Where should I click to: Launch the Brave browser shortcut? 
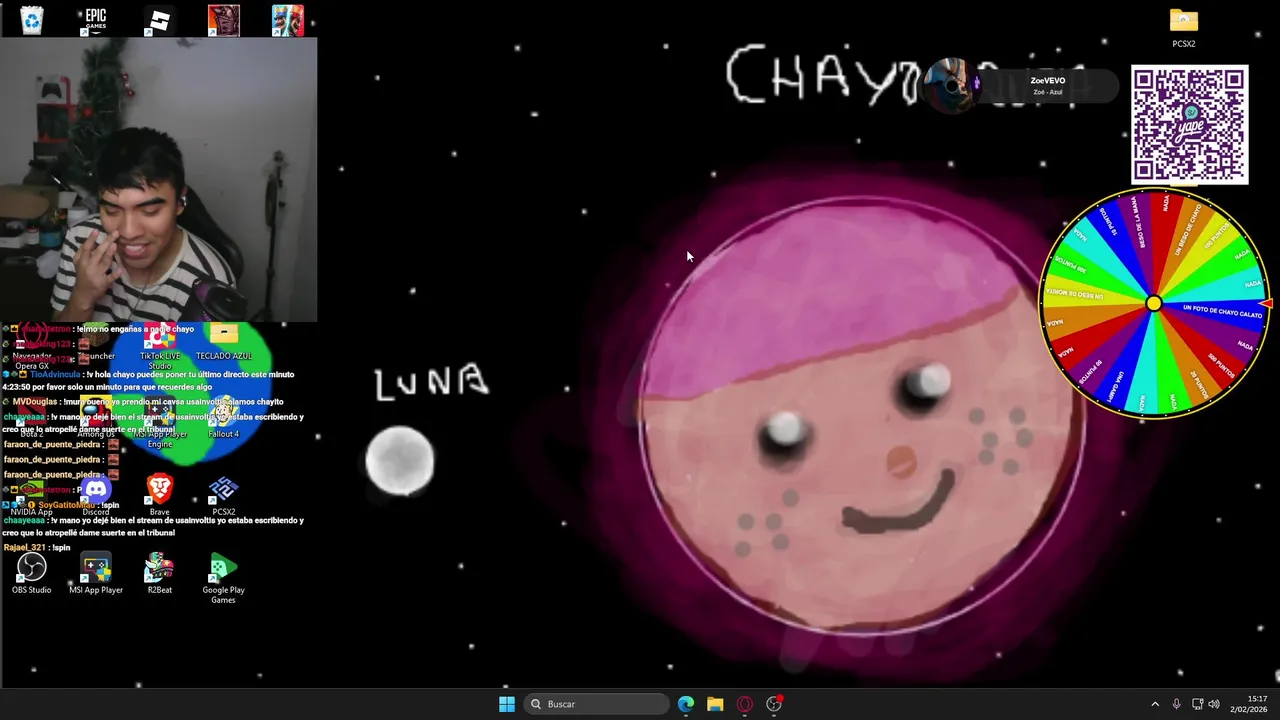(x=160, y=496)
